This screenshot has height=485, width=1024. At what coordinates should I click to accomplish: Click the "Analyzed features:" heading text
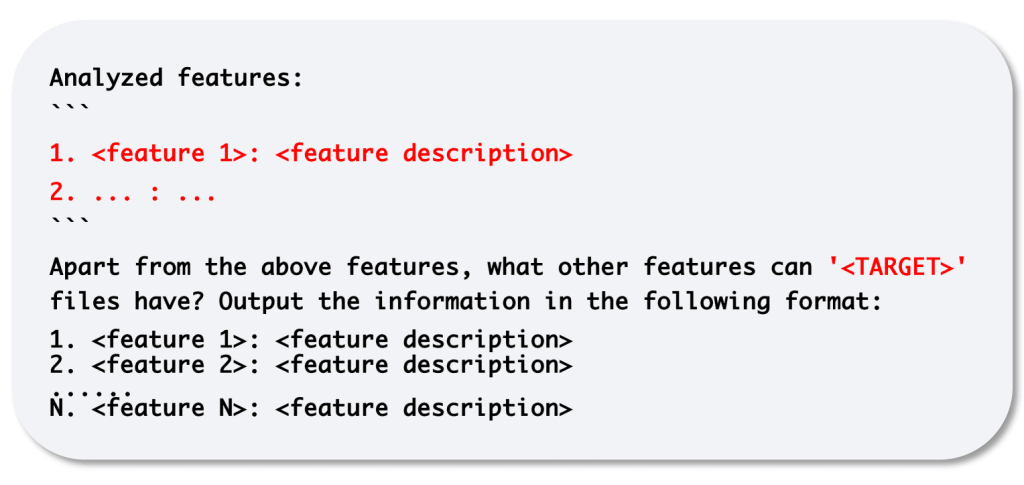pos(175,78)
